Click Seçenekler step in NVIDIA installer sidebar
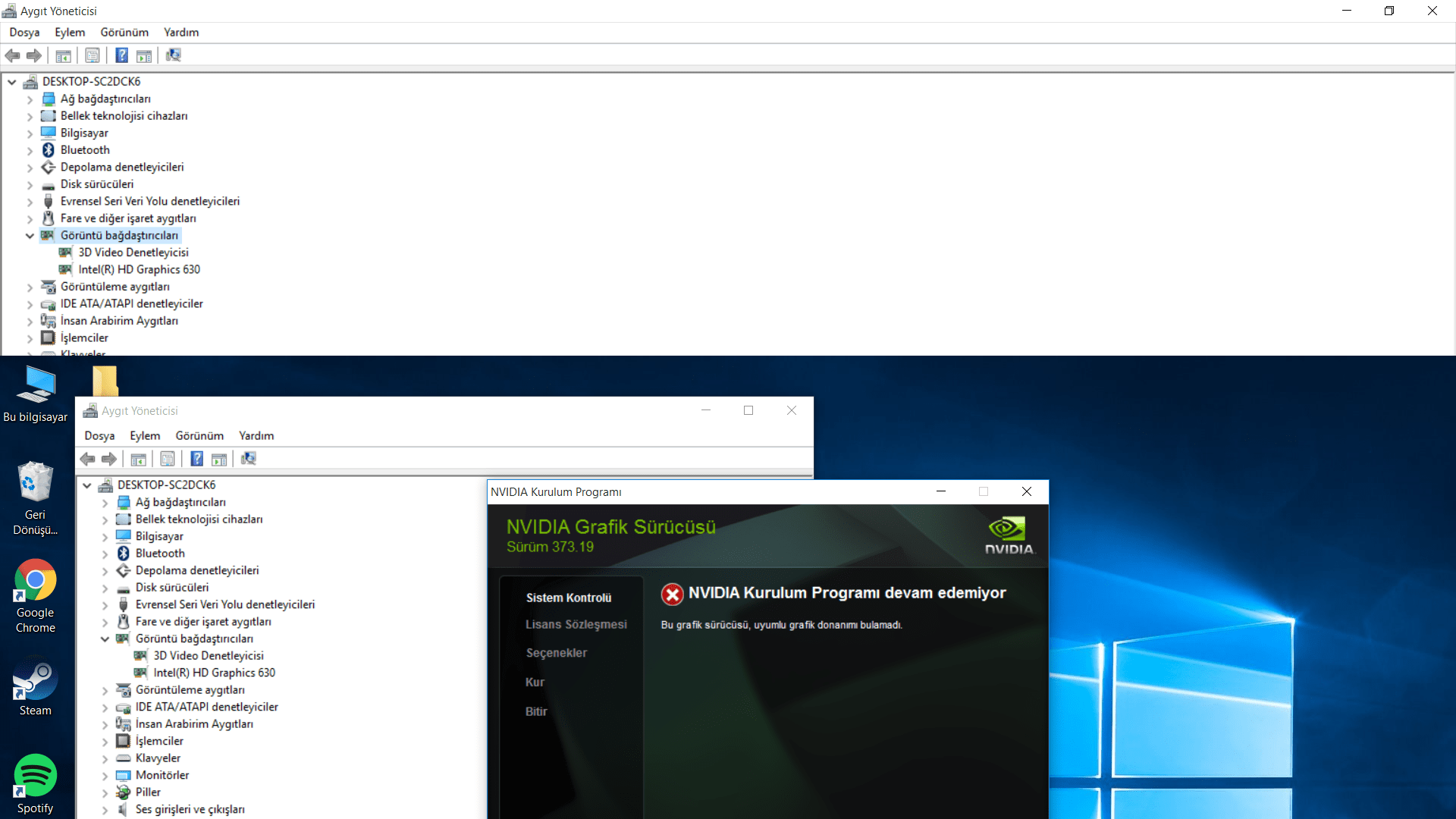The height and width of the screenshot is (819, 1456). [x=557, y=653]
